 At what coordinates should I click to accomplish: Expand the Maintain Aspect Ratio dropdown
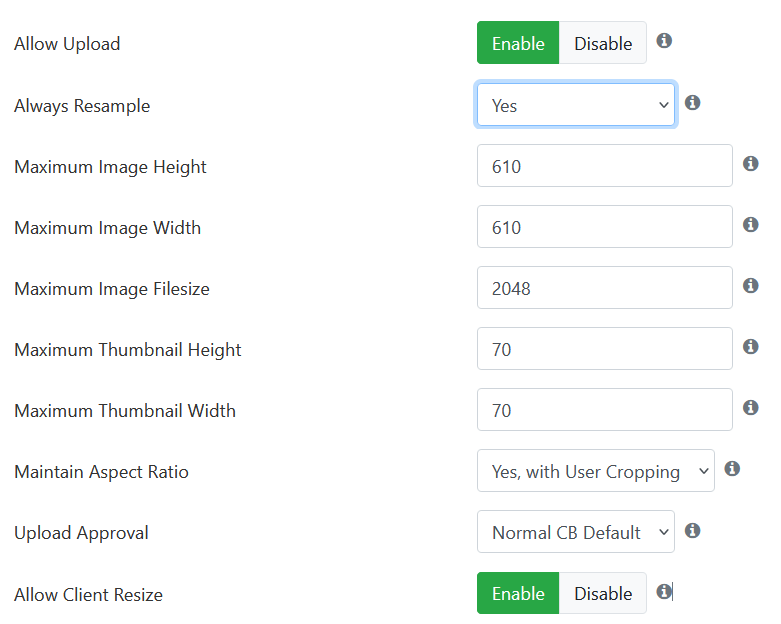point(596,471)
